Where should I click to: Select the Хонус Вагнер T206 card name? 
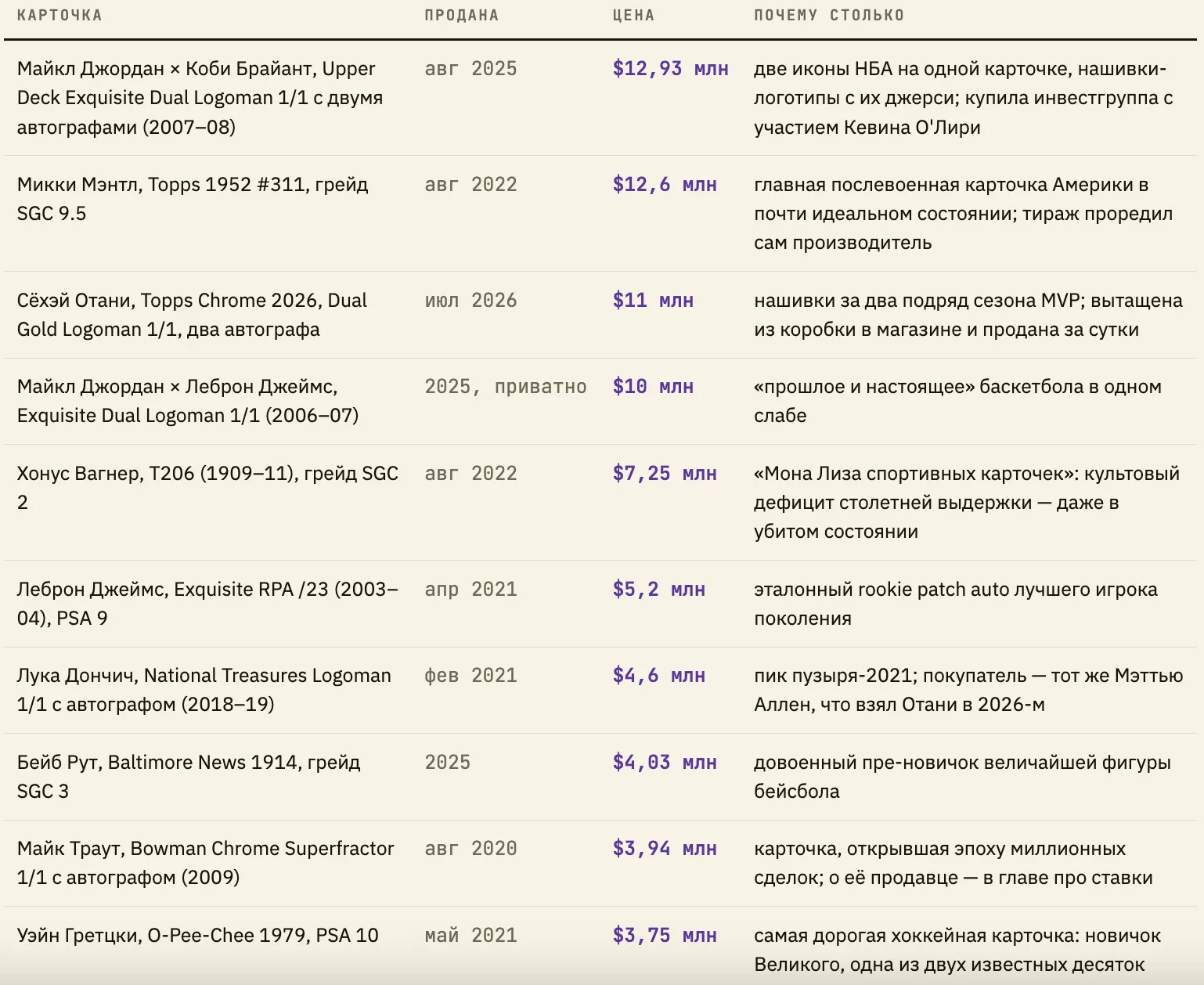point(207,488)
